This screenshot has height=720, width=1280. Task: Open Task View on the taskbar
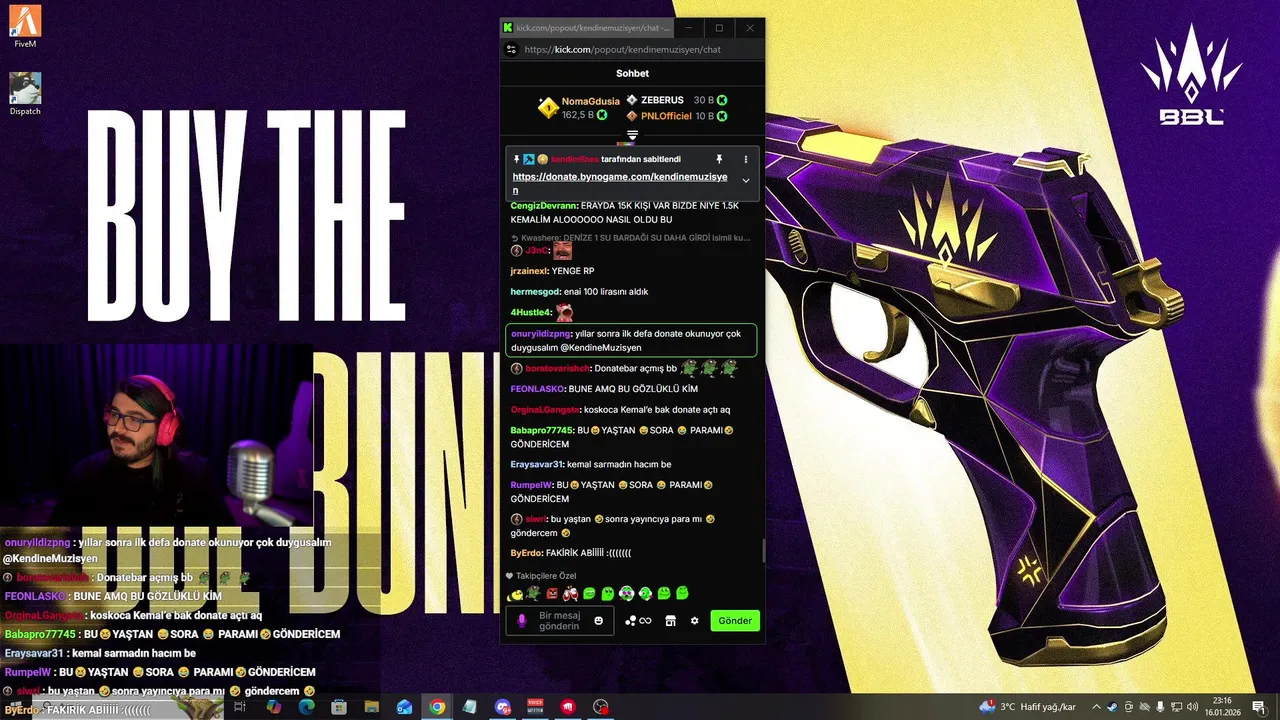click(240, 707)
